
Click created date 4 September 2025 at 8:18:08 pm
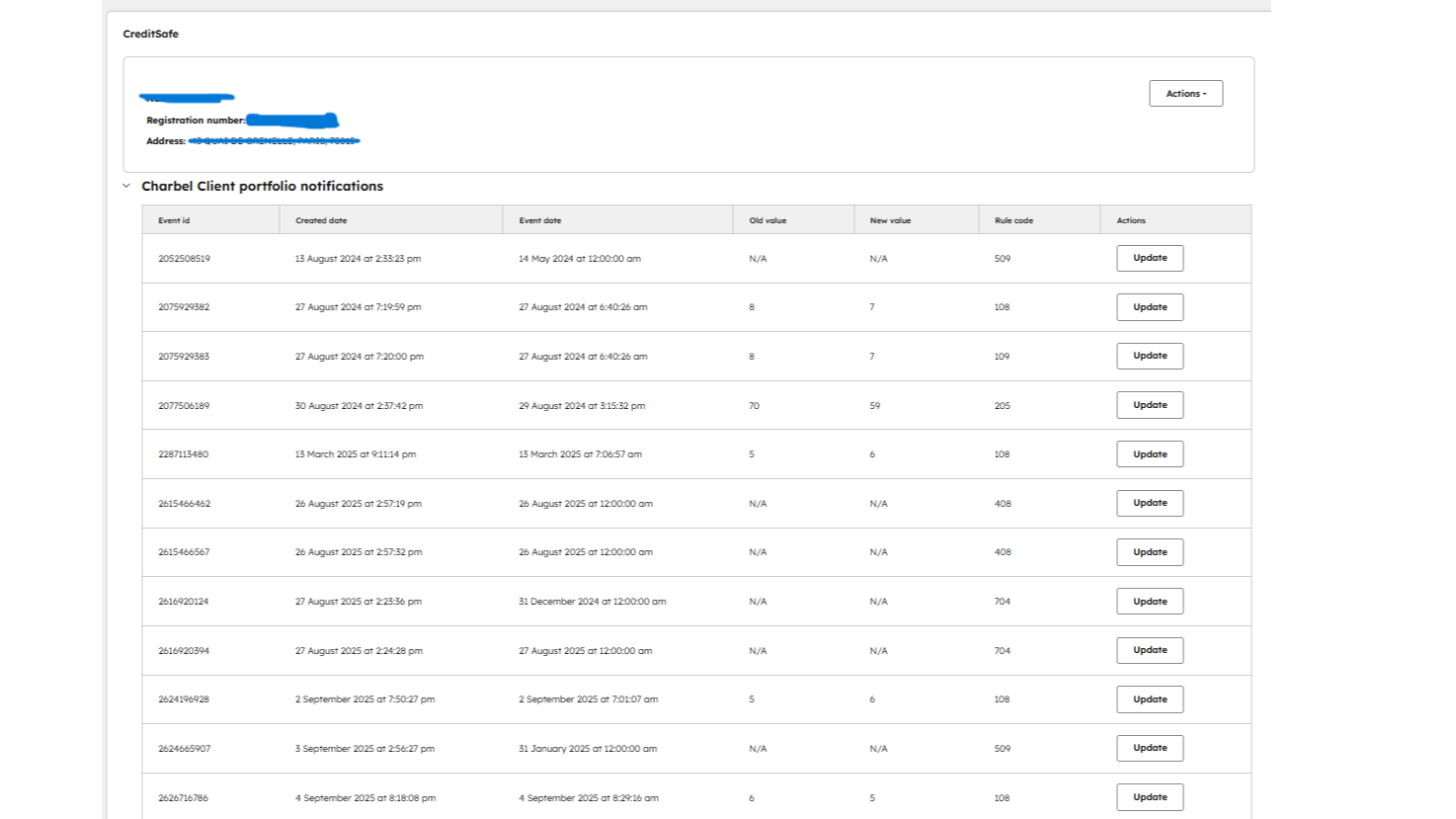pos(365,798)
